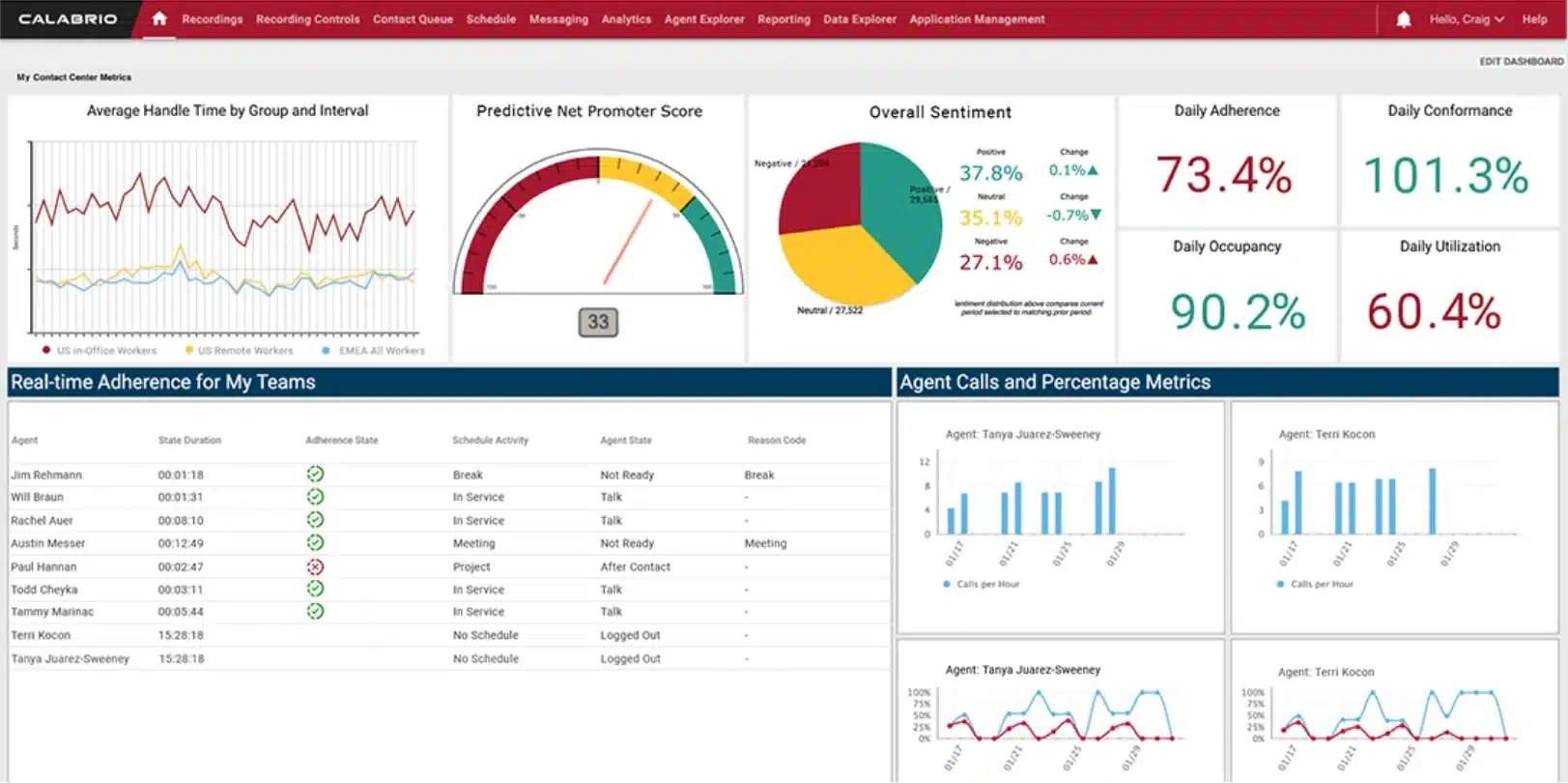The height and width of the screenshot is (783, 1568).
Task: Open the notifications bell icon
Action: pyautogui.click(x=1404, y=19)
